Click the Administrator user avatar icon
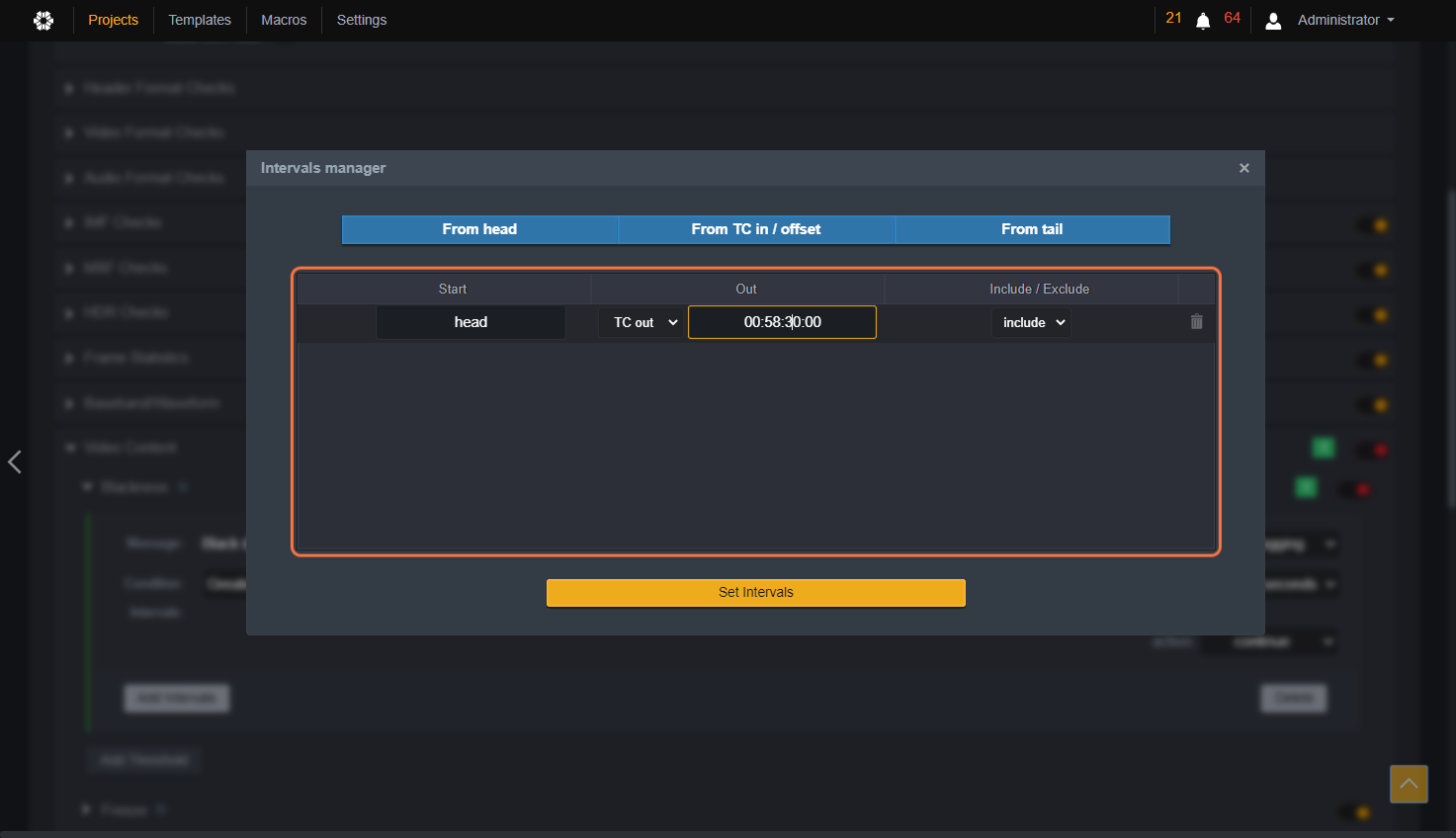Screen dimensions: 1456x838 click(x=1273, y=21)
